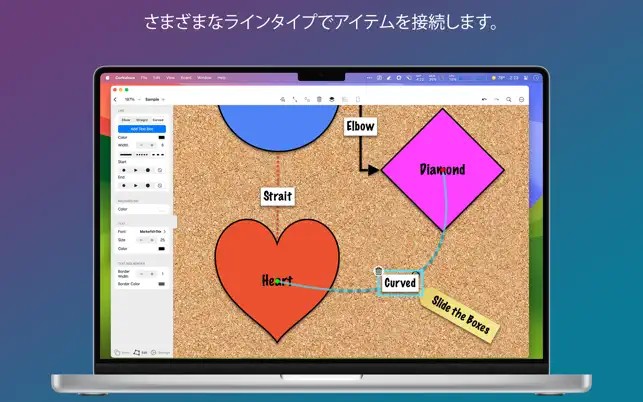Click the more options circle icon
The width and height of the screenshot is (643, 402).
pyautogui.click(x=522, y=99)
